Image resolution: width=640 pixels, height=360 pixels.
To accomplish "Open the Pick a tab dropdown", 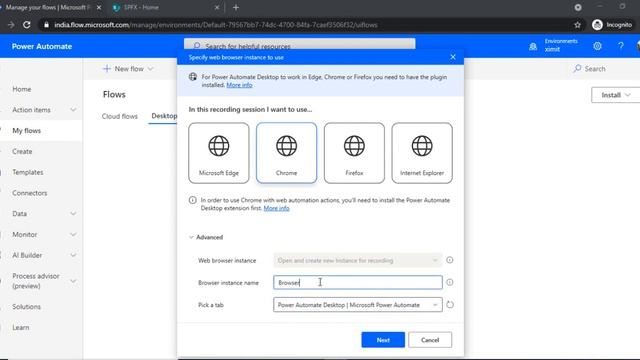I will 358,305.
